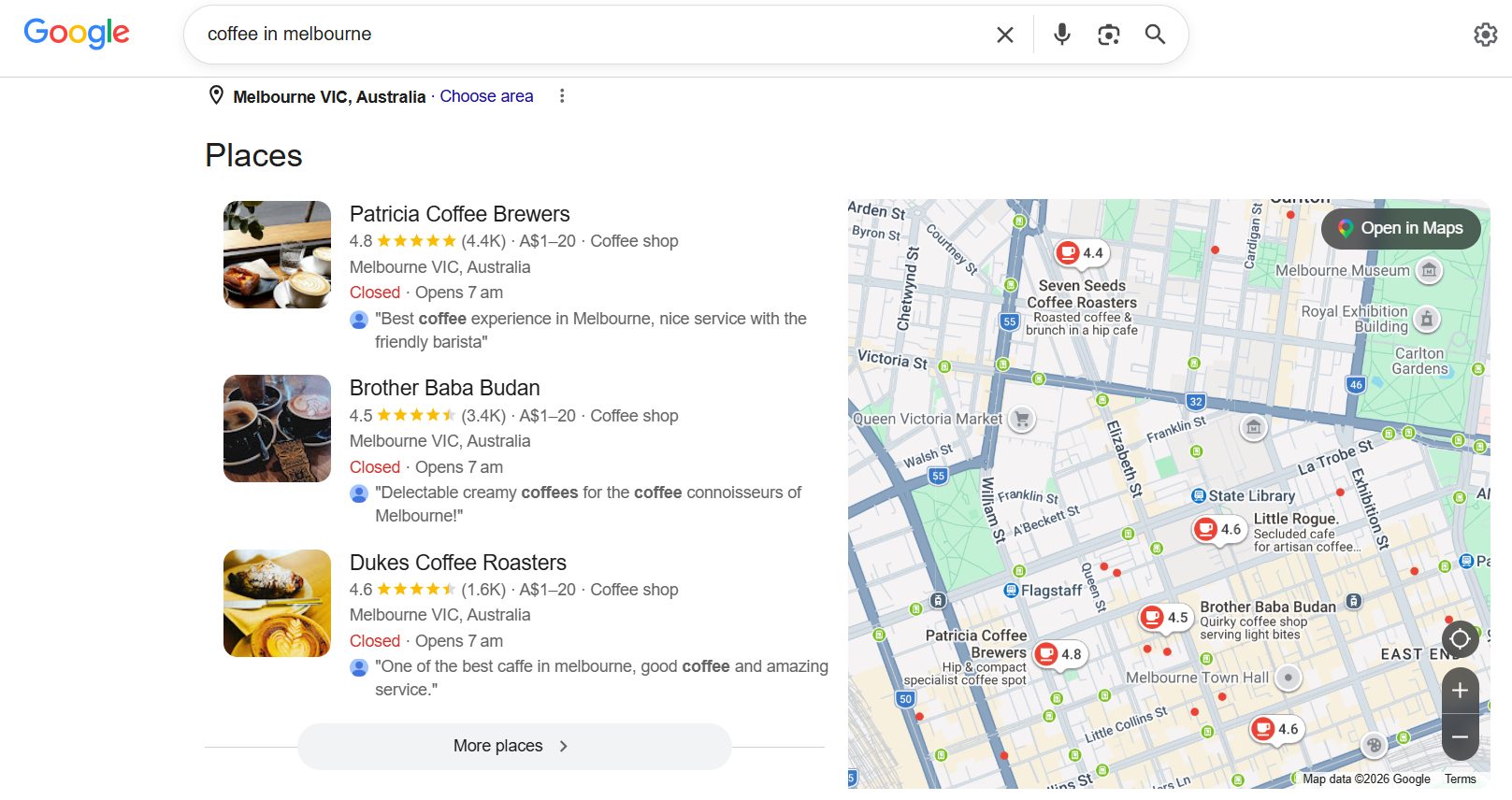Submit search with the magnifying glass icon
This screenshot has width=1512, height=800.
(1156, 35)
